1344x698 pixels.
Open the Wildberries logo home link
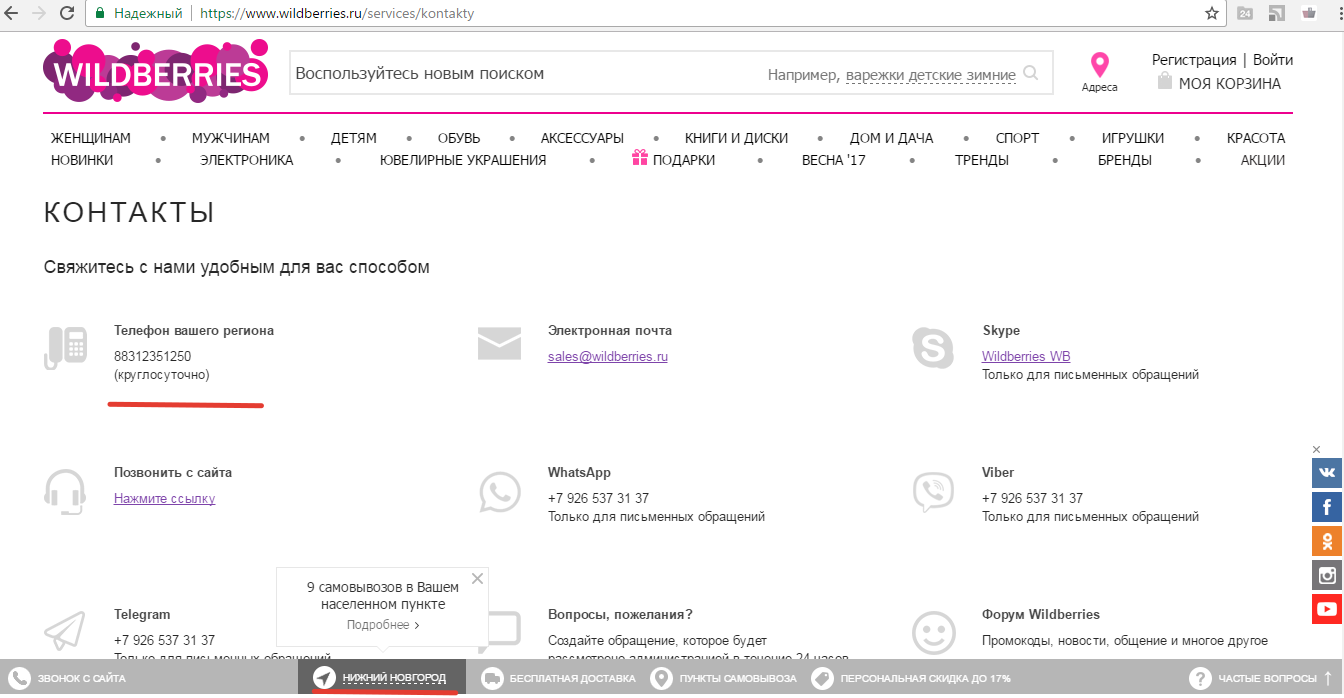156,71
